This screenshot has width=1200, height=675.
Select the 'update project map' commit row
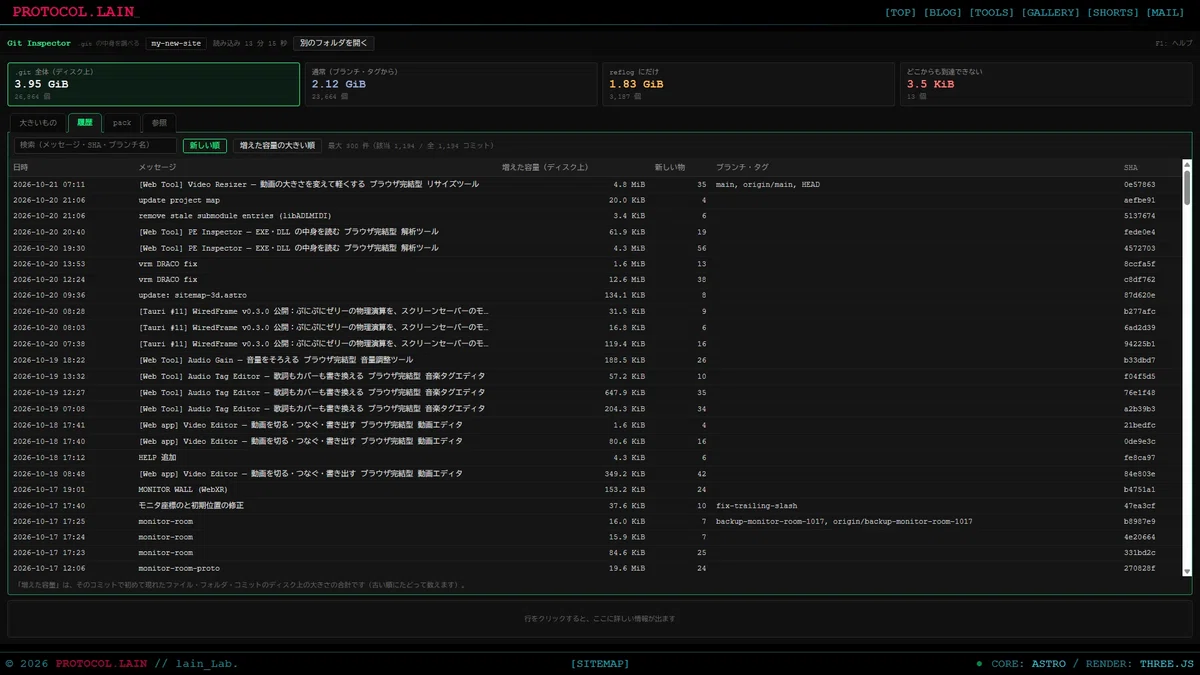click(595, 200)
